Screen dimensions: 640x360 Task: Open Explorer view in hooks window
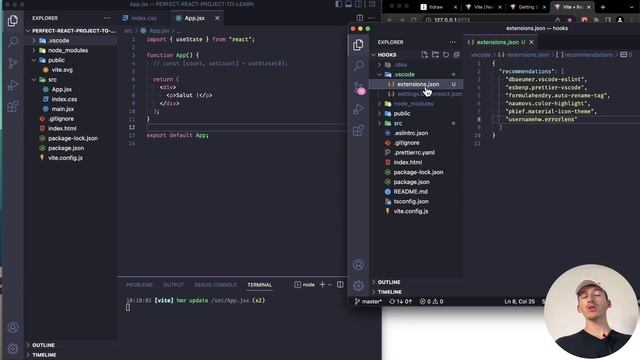click(358, 45)
